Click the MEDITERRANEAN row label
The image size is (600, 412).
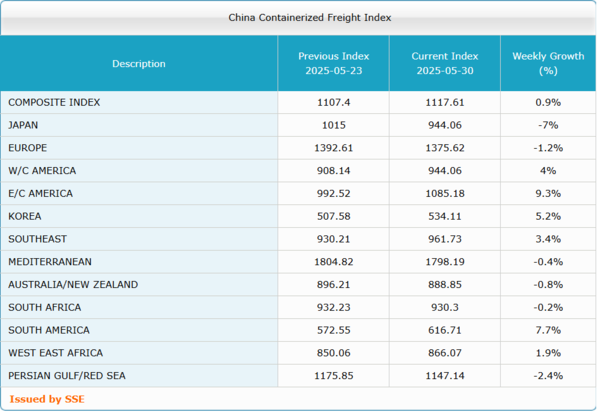click(x=50, y=262)
